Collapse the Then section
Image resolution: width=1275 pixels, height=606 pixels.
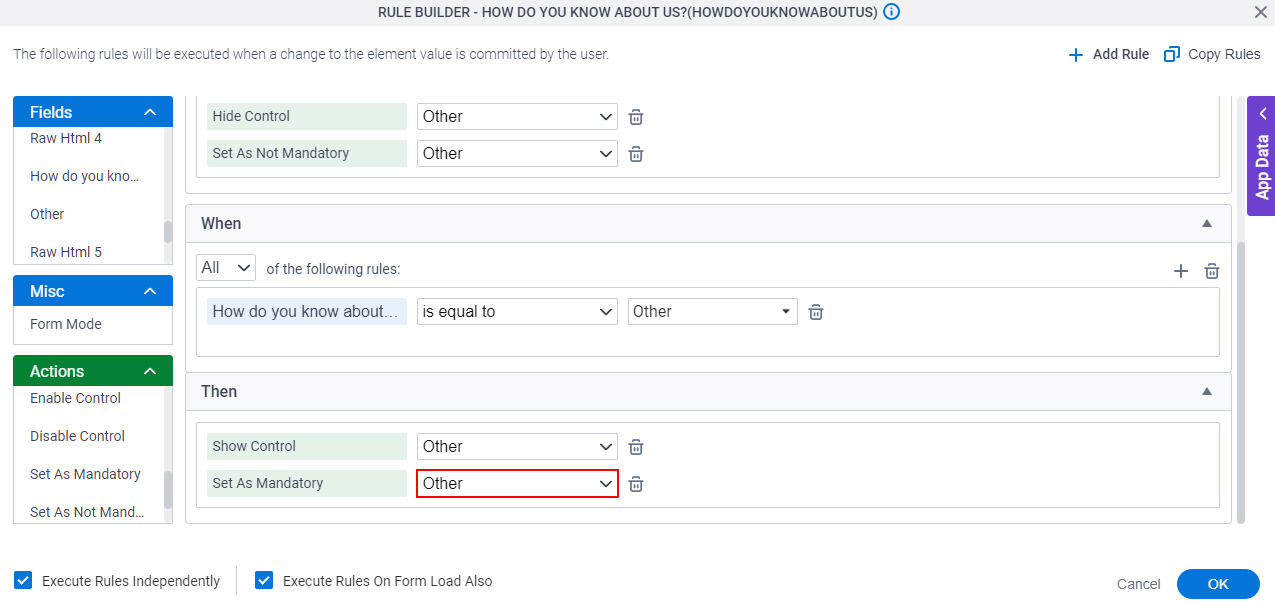click(x=1207, y=392)
